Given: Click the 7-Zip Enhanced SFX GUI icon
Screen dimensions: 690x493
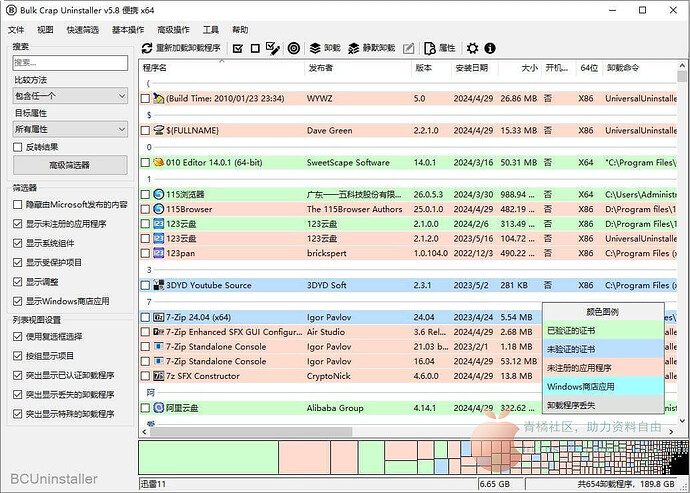Looking at the screenshot, I should (x=158, y=331).
